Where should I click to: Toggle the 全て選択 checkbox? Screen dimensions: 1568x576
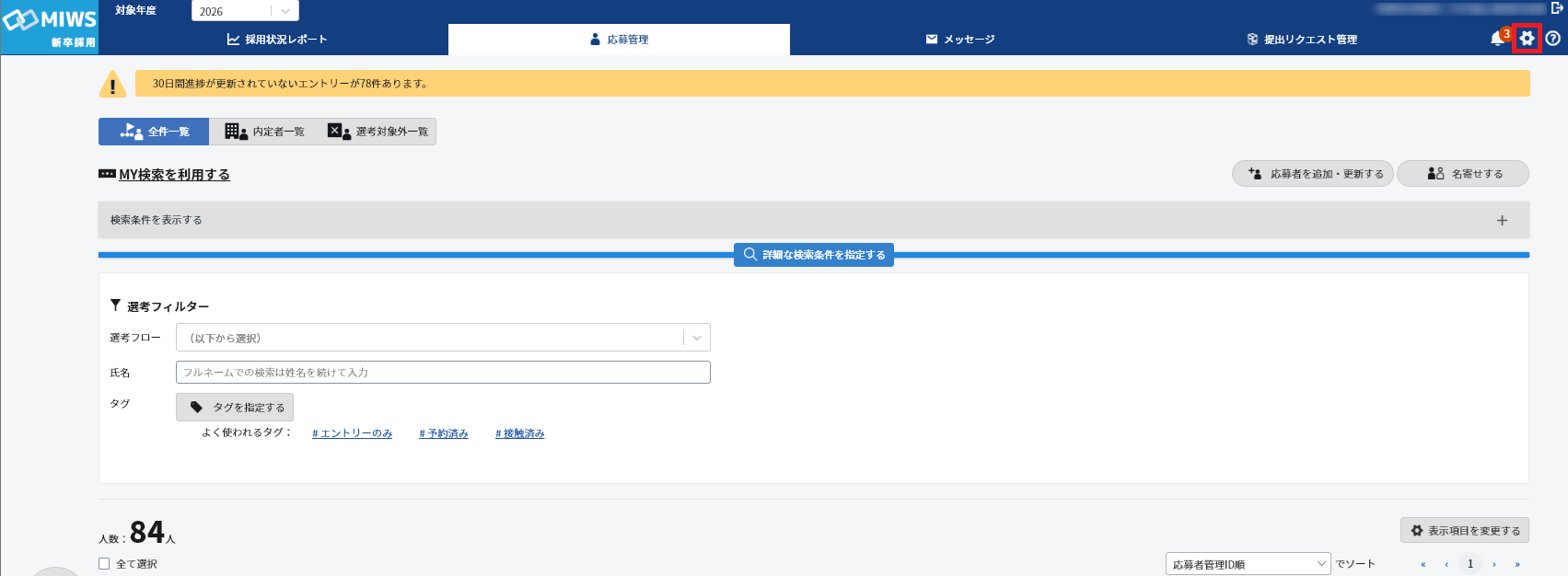pos(104,564)
